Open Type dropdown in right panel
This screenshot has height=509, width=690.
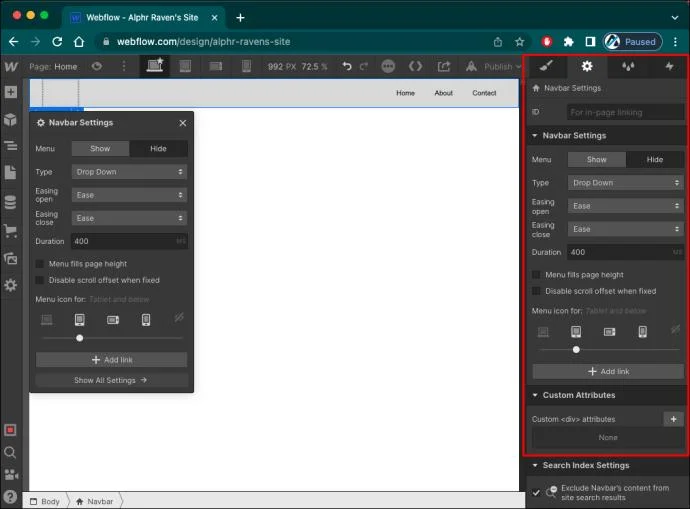[x=626, y=183]
